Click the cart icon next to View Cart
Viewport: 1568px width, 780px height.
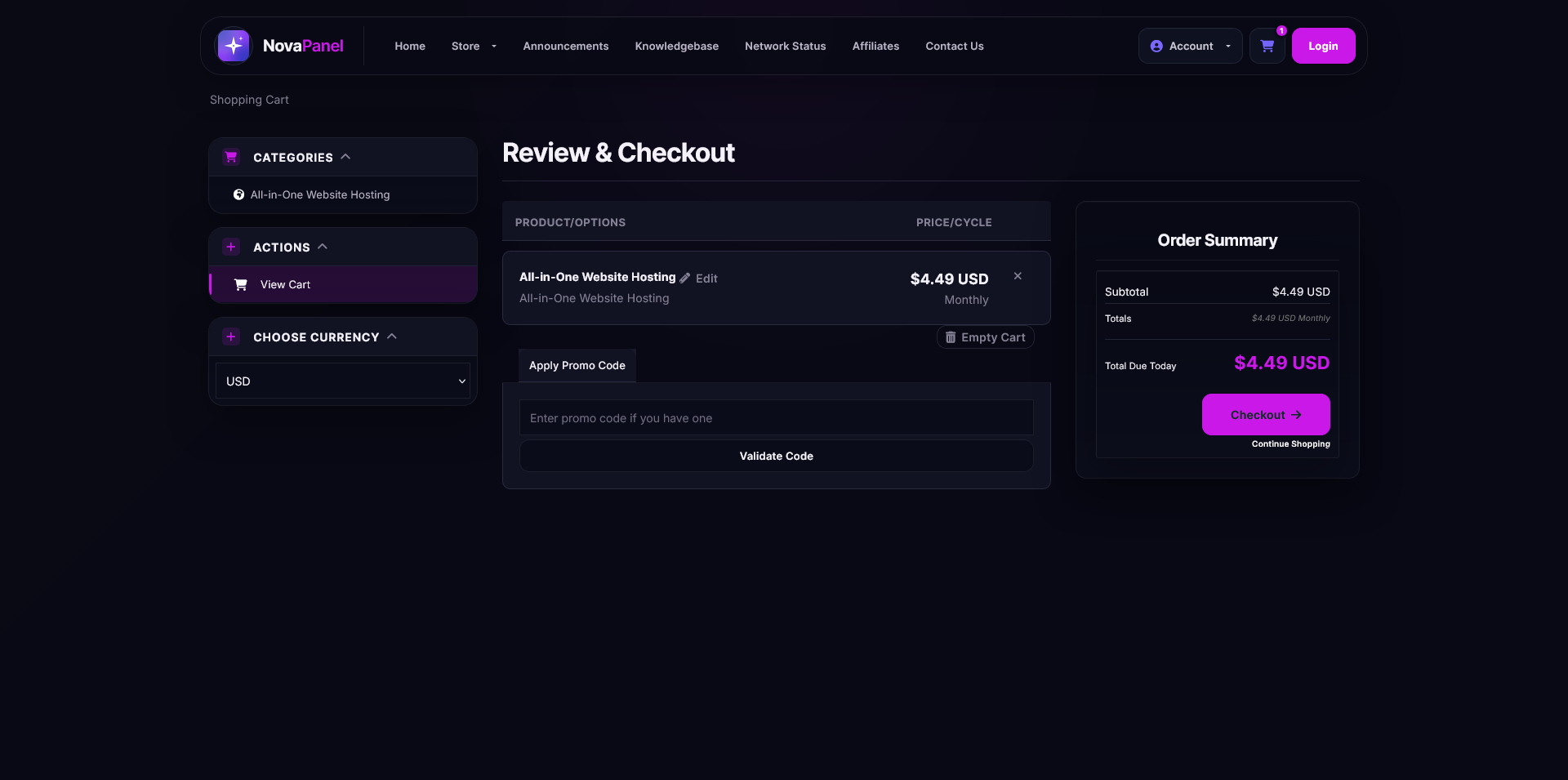coord(241,284)
